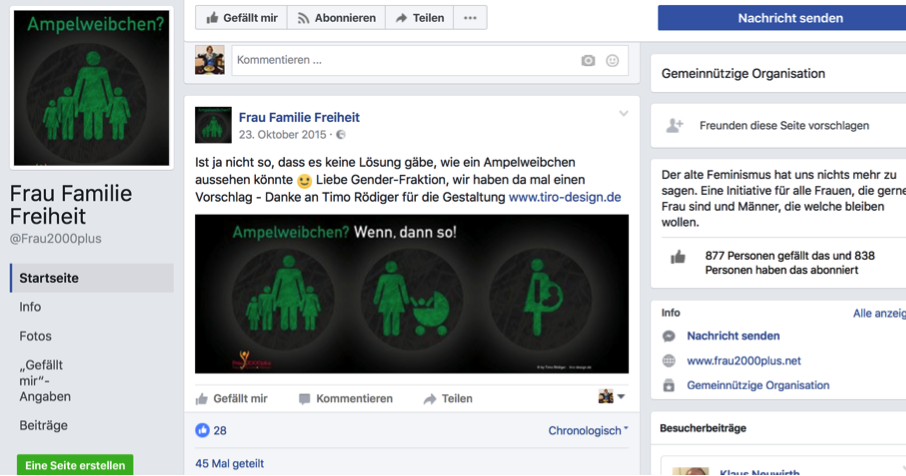Open the Chronologisch sort dropdown
This screenshot has height=476, width=906.
[588, 430]
